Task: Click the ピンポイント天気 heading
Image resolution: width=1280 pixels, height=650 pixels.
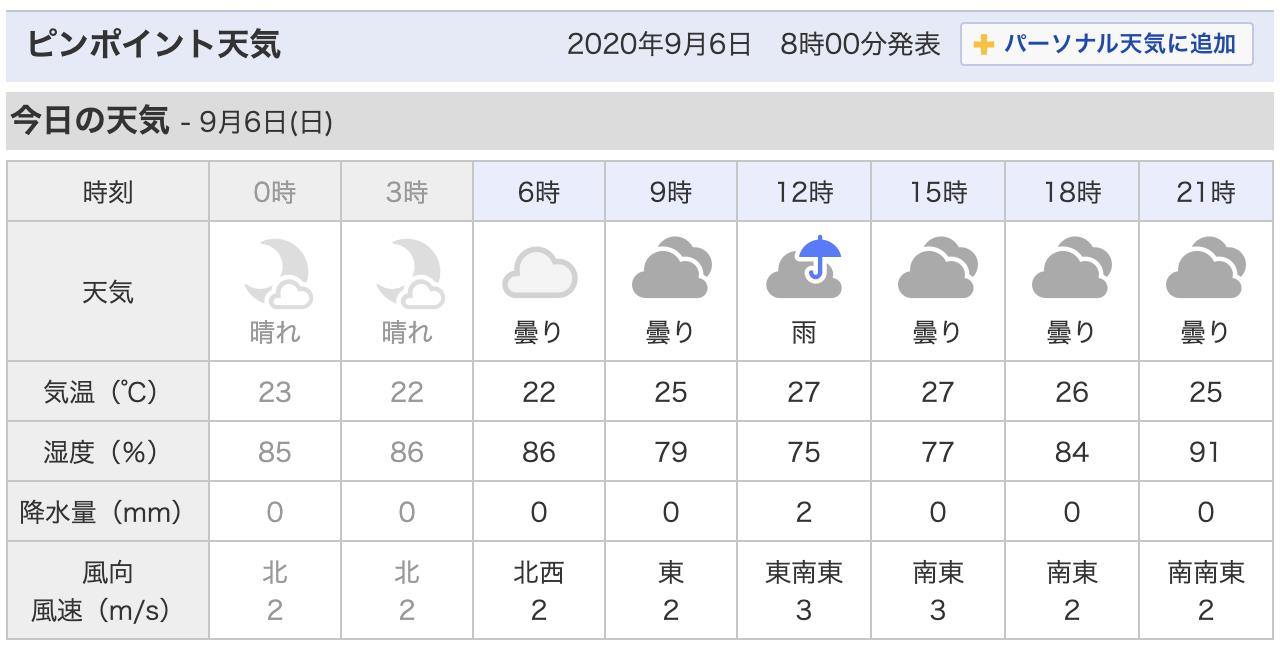Action: coord(154,45)
